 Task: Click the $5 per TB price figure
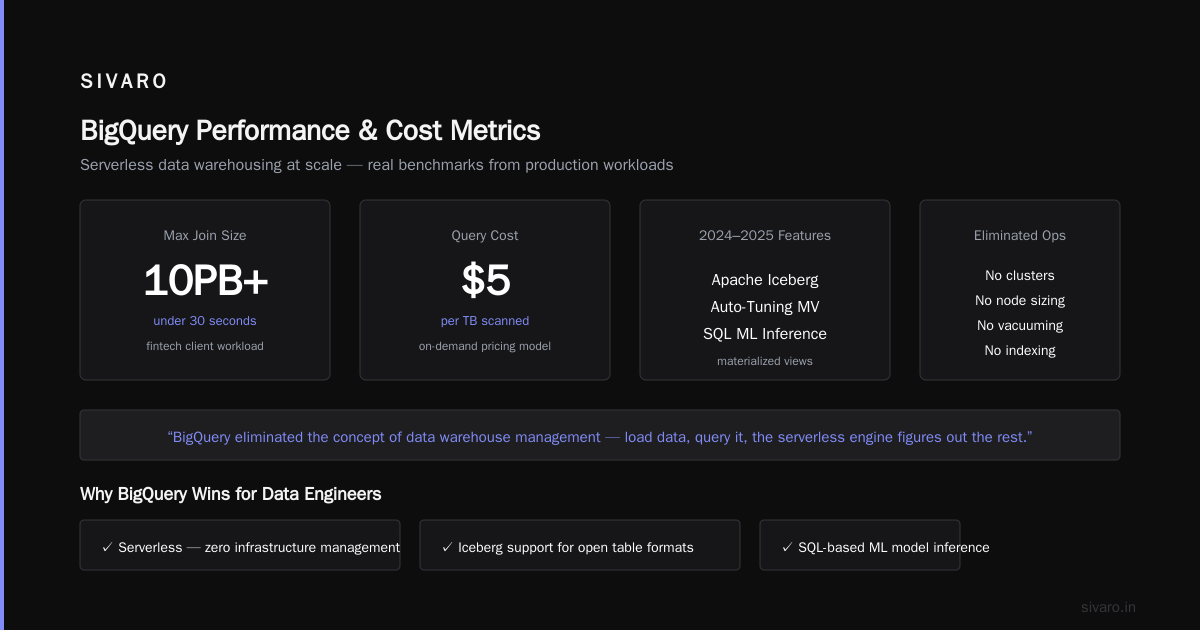(x=485, y=281)
